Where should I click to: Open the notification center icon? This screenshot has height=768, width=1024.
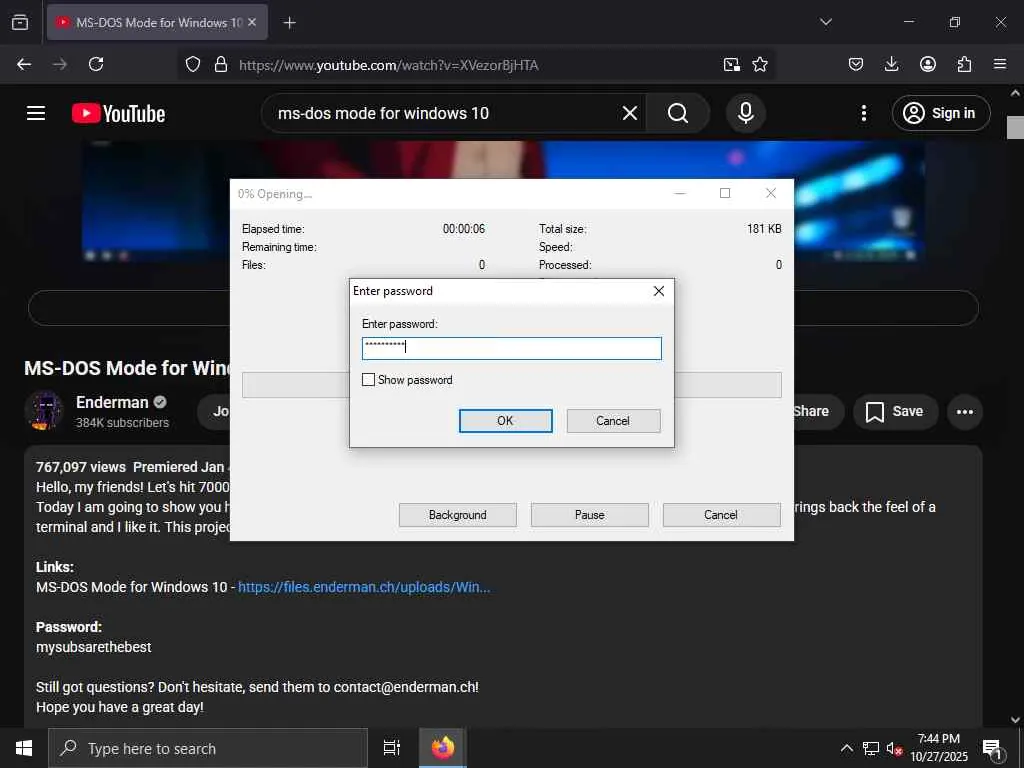coord(992,748)
